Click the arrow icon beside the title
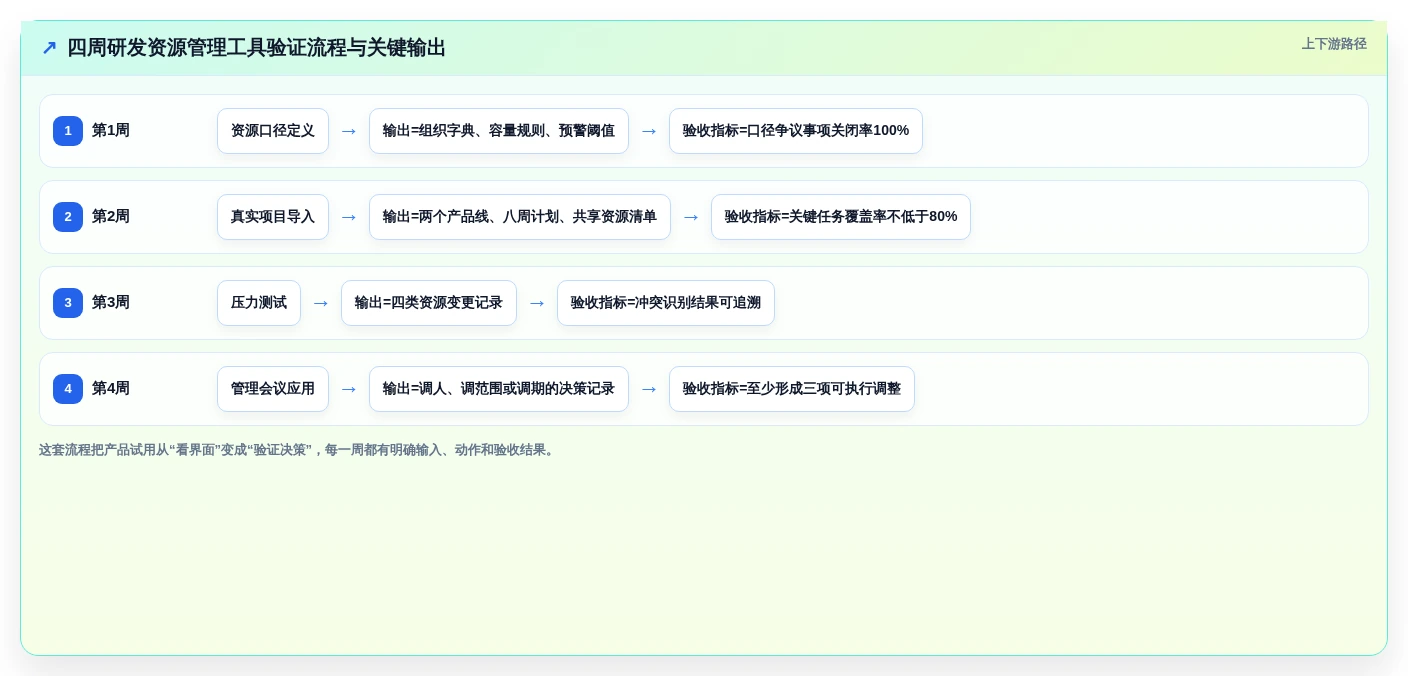 (49, 47)
